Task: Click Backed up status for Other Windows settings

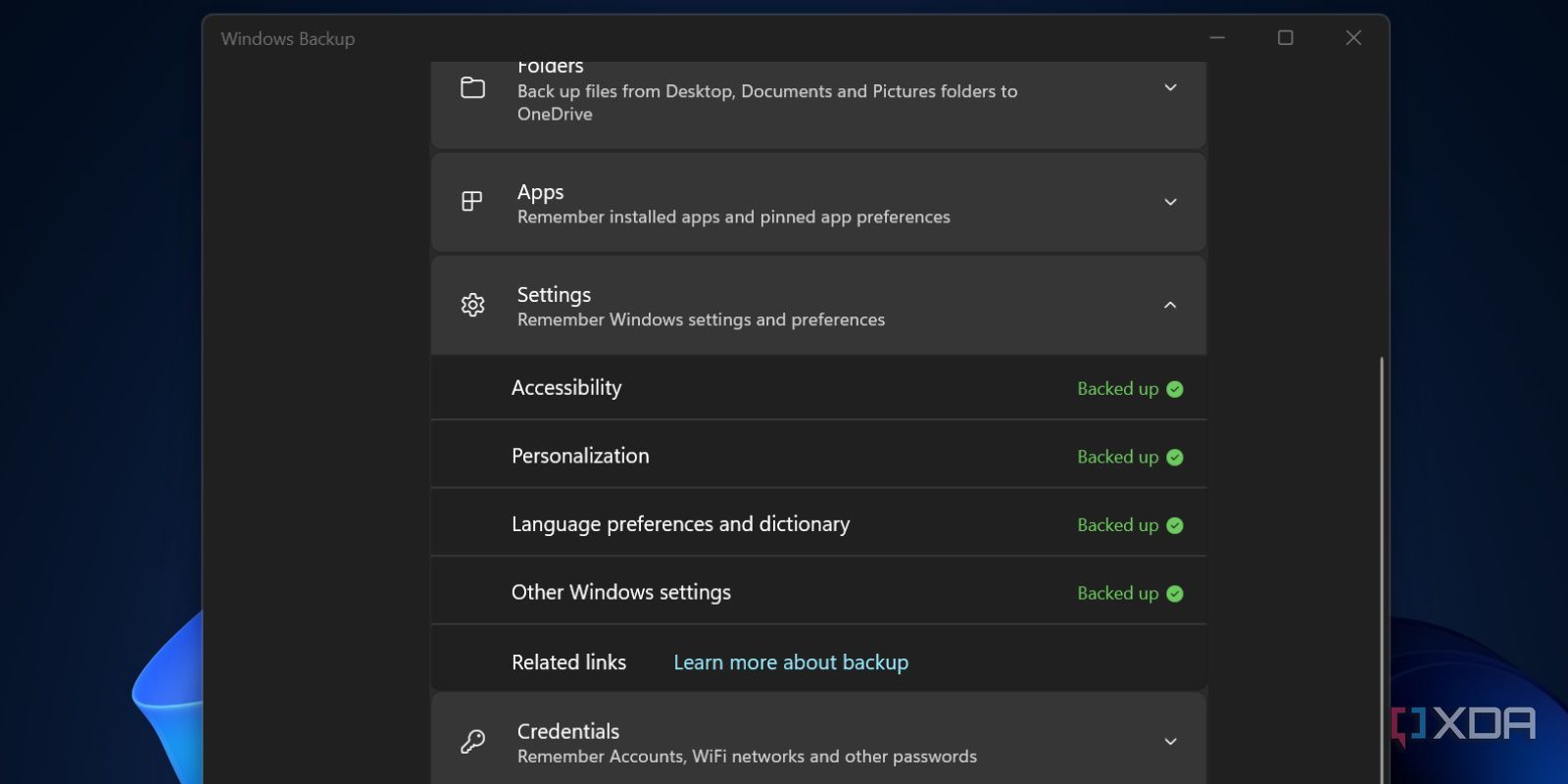Action: [x=1117, y=594]
